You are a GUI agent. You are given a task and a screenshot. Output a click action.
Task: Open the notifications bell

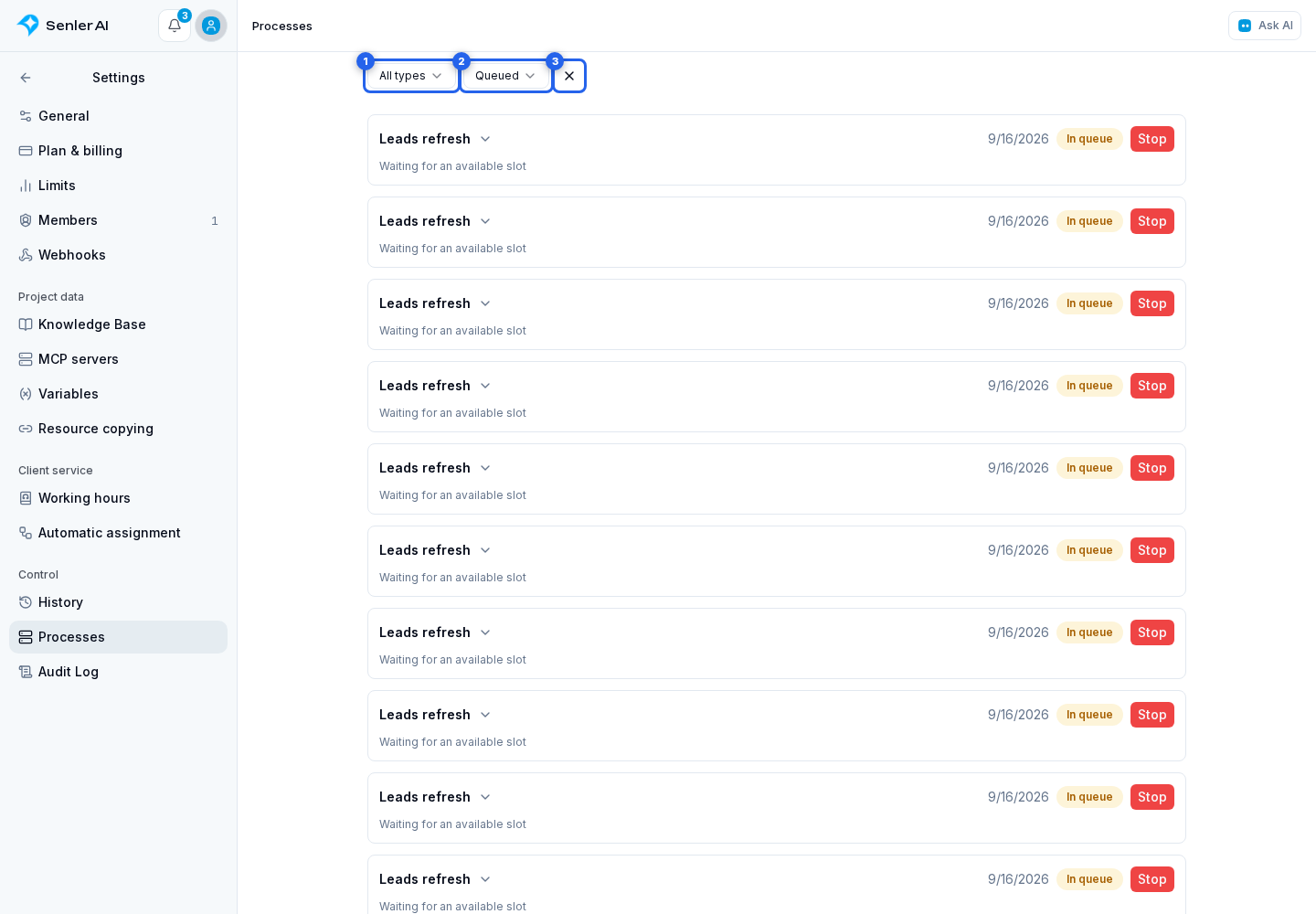tap(175, 26)
